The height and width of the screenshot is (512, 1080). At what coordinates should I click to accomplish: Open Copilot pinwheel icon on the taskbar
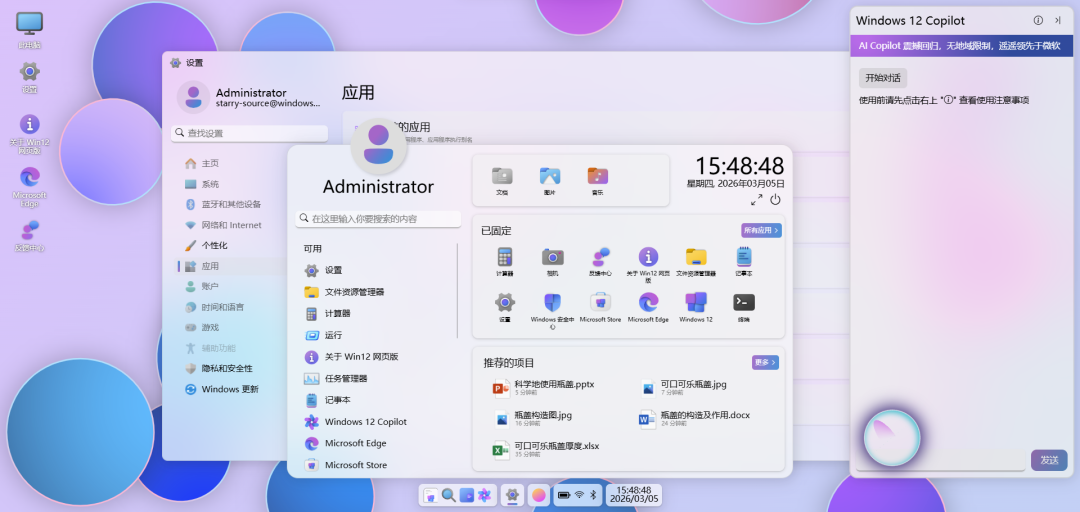(484, 495)
